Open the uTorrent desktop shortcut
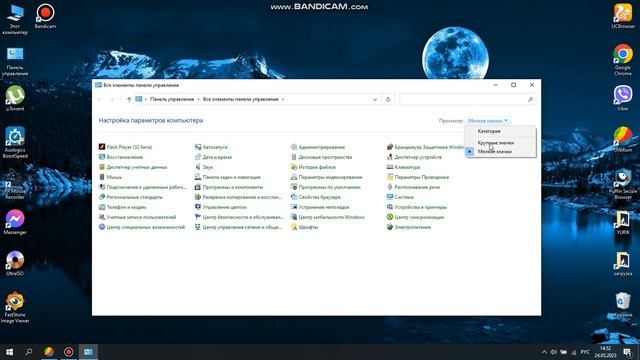 (x=15, y=98)
